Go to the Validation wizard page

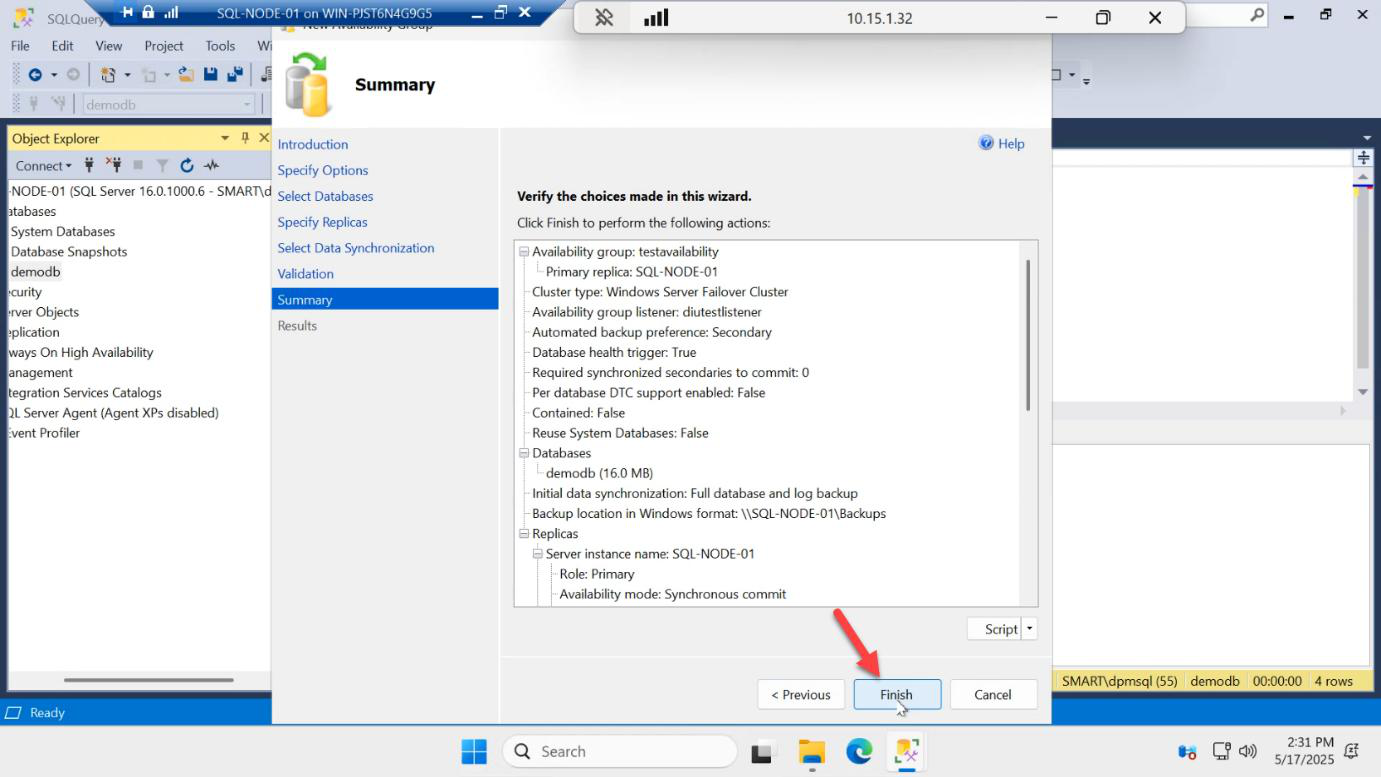305,274
